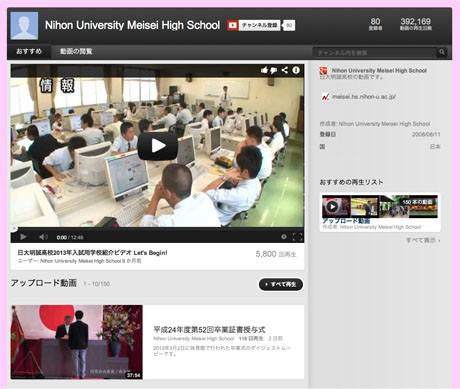Click the video progress bar
The width and height of the screenshot is (460, 389).
click(157, 229)
